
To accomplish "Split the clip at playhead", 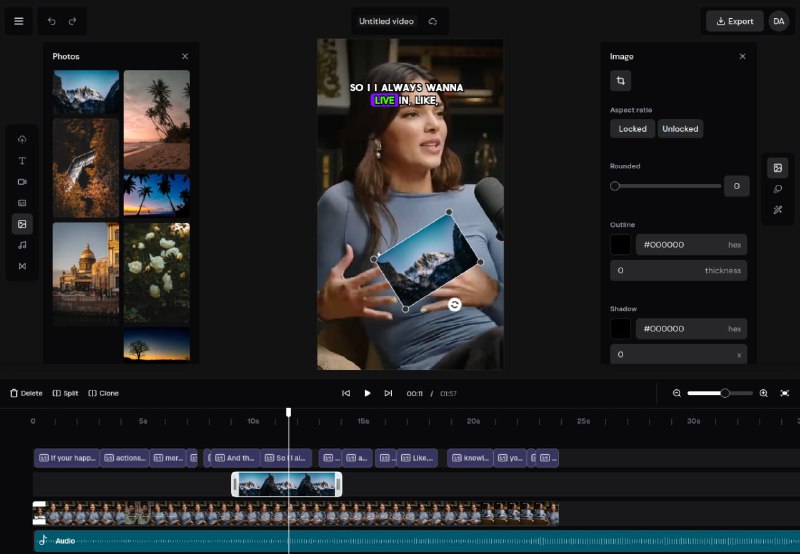I will (65, 393).
